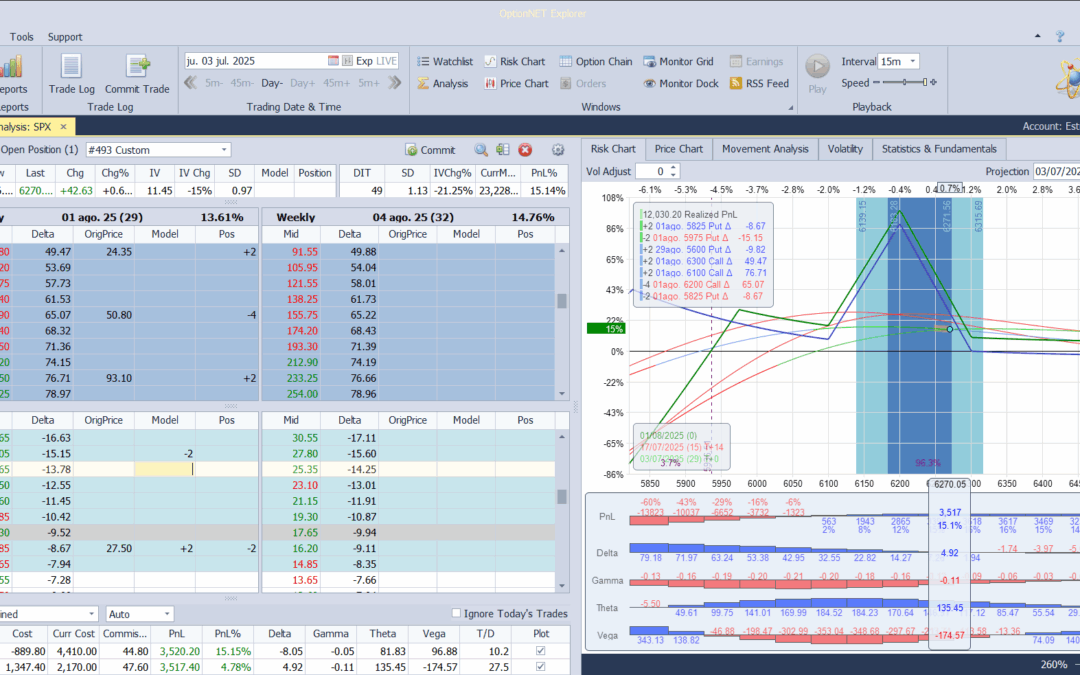Click the magnifier search icon
Image resolution: width=1080 pixels, height=675 pixels.
(x=481, y=149)
